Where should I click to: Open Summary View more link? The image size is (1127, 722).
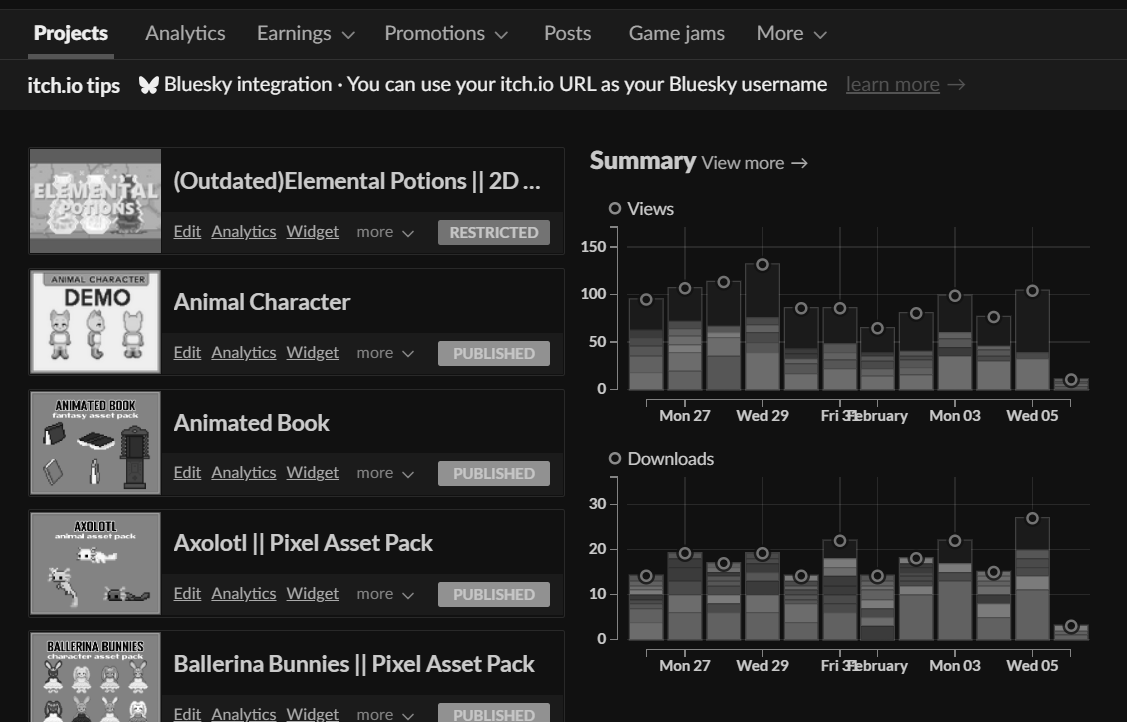coord(754,163)
